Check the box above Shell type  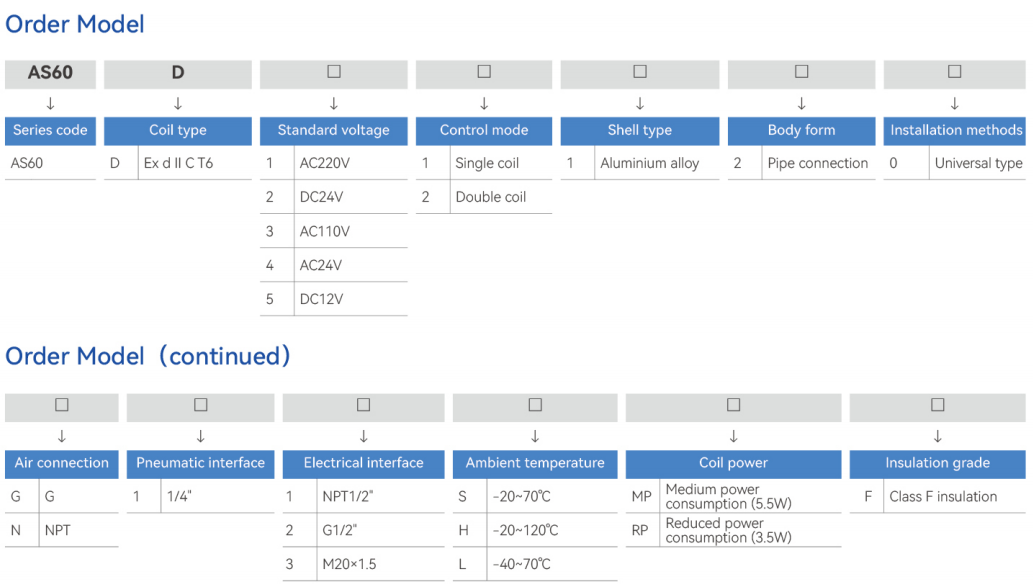click(x=640, y=71)
